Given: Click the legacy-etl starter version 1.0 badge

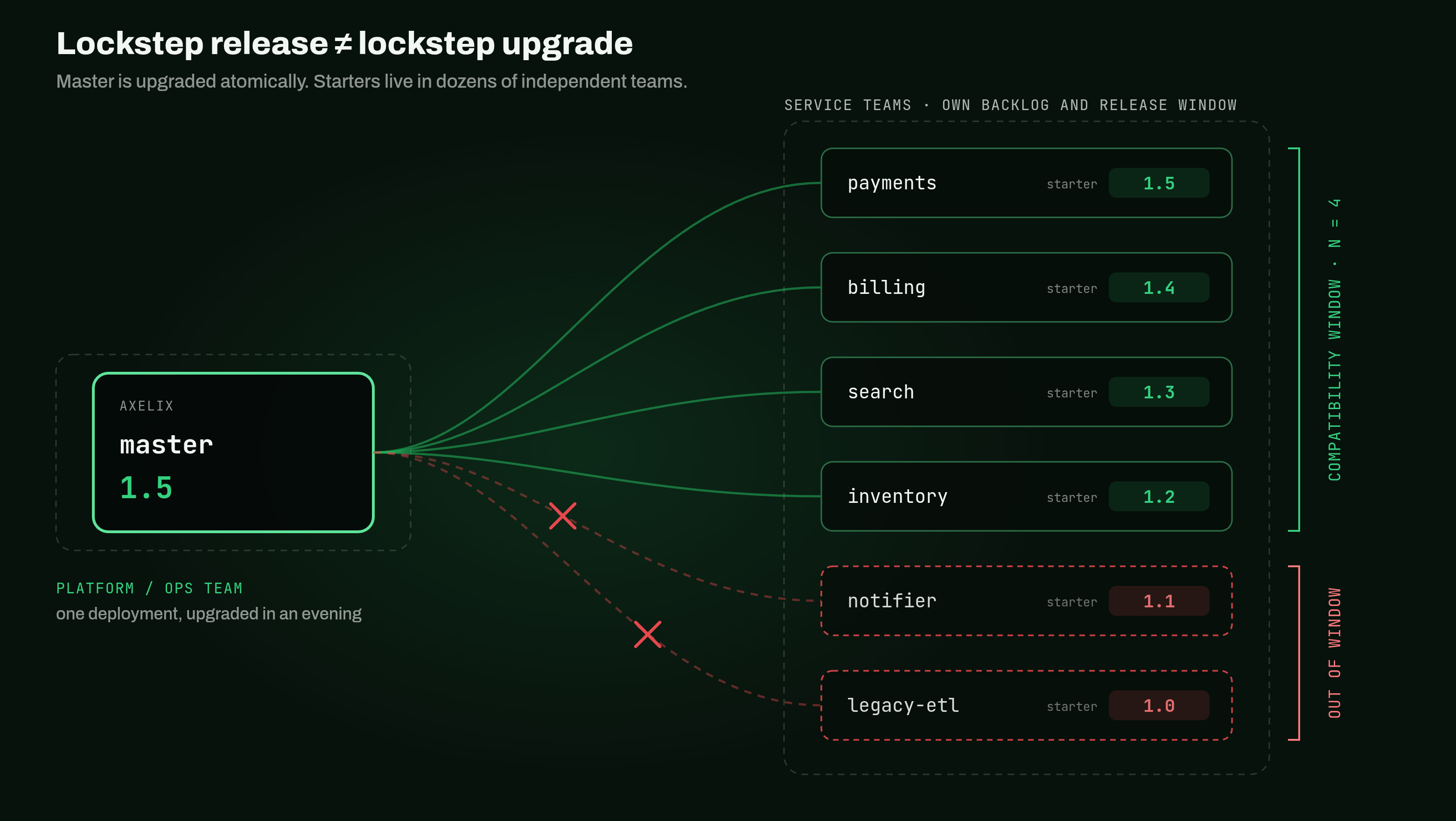Looking at the screenshot, I should [x=1159, y=705].
